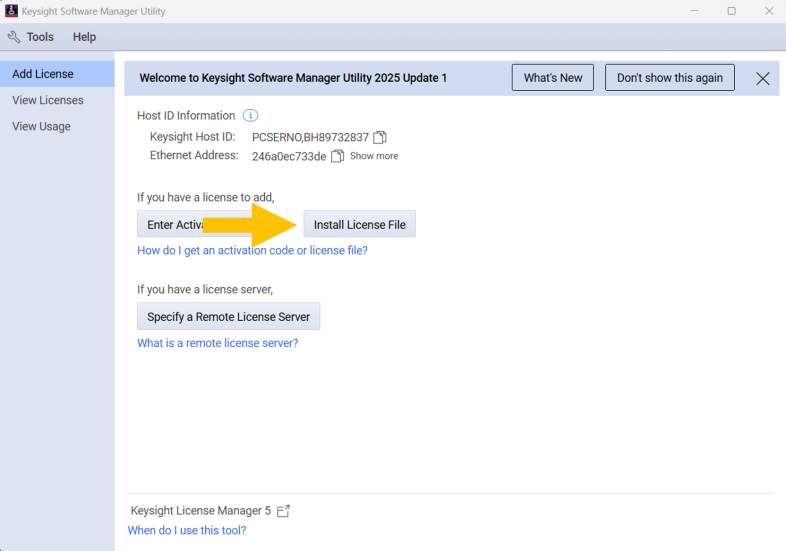
Task: Click the wrench Tools icon
Action: click(x=14, y=37)
